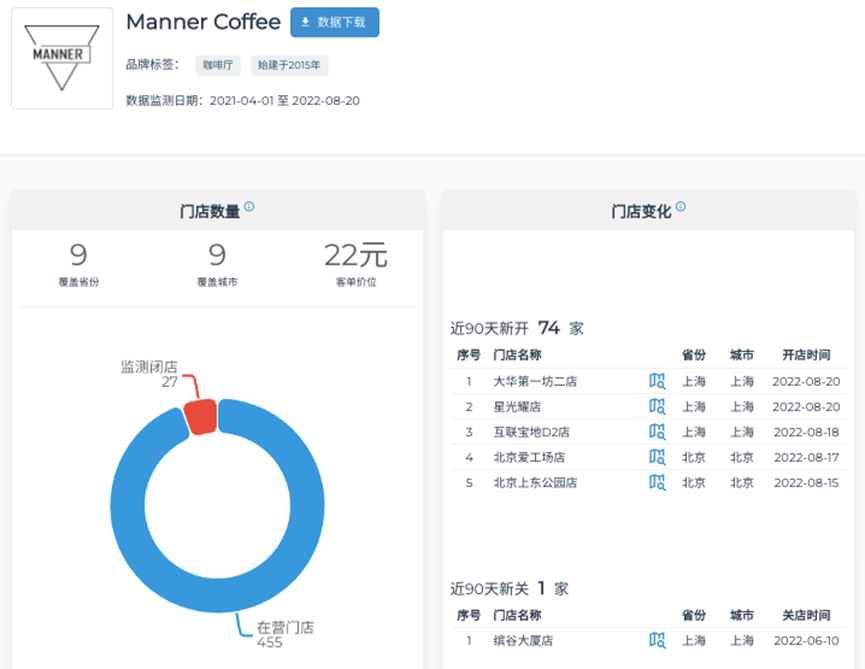
Task: Open map view for 星光耀店
Action: pos(655,407)
